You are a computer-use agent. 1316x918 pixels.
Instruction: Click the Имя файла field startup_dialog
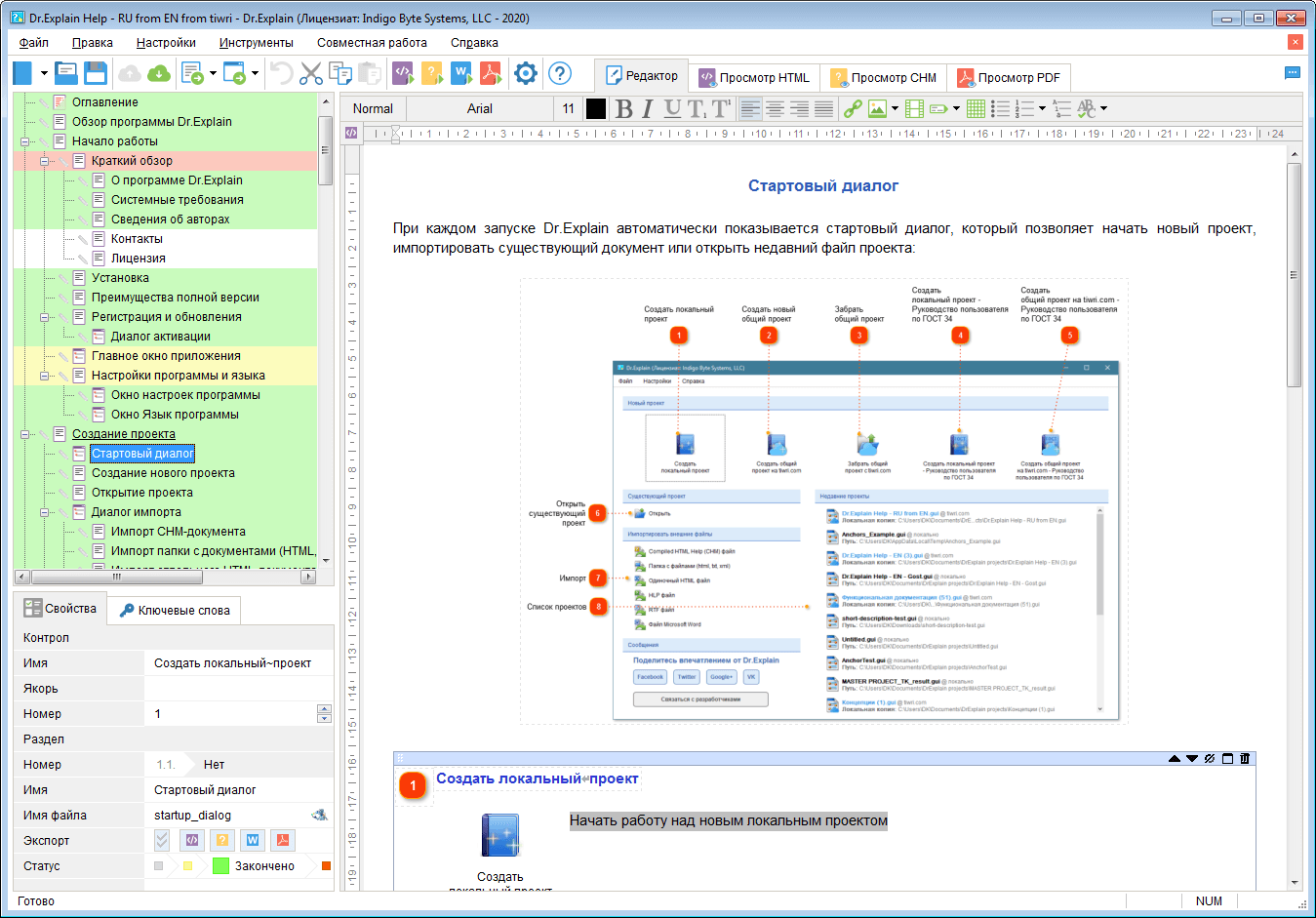point(230,815)
